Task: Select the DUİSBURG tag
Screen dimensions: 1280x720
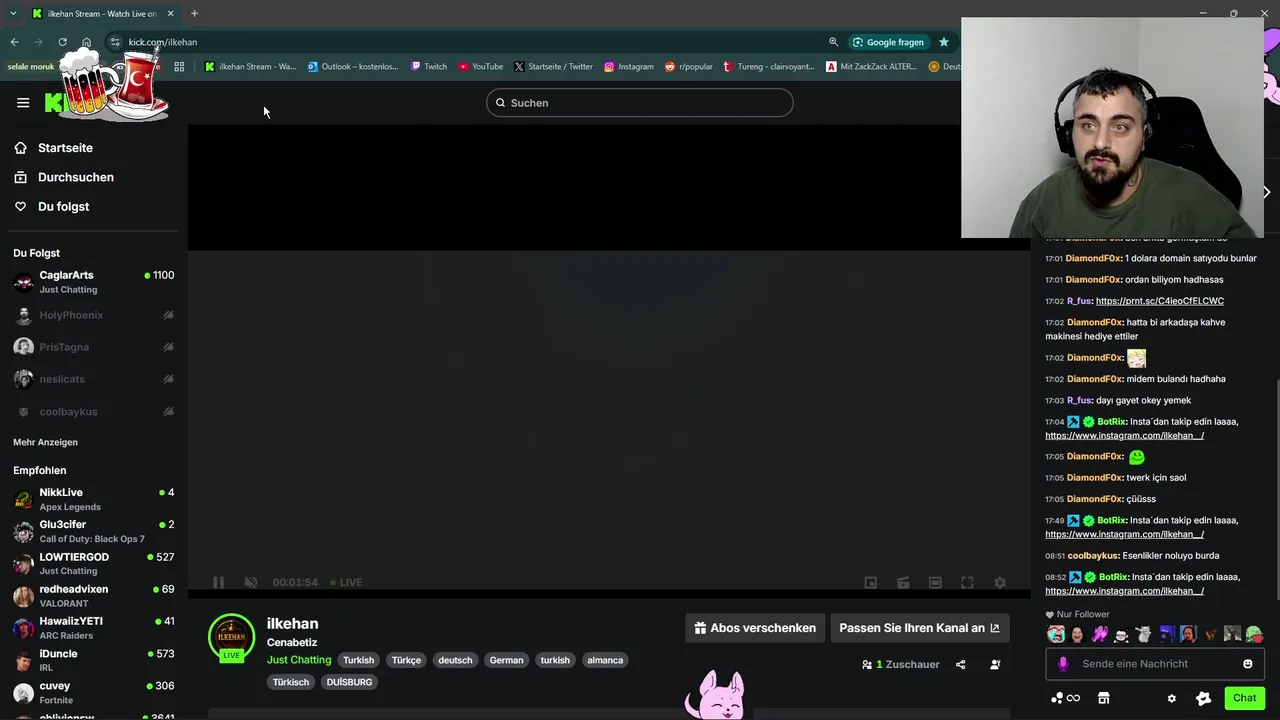Action: pos(349,682)
